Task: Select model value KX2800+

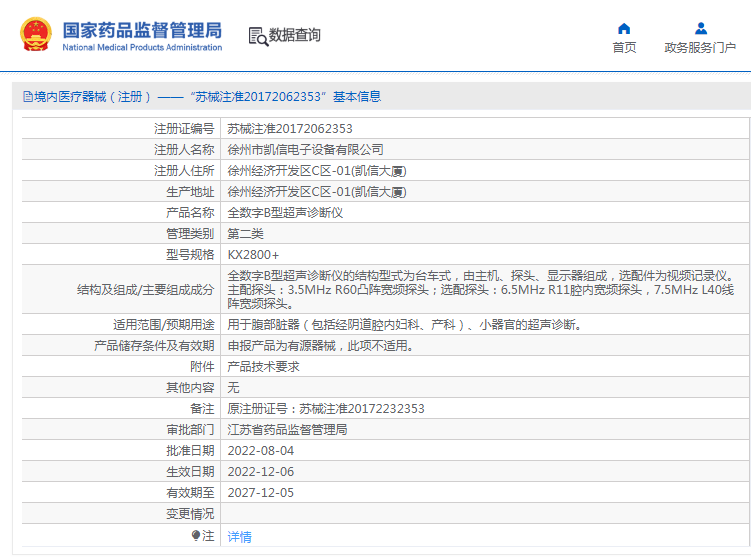Action: (253, 255)
